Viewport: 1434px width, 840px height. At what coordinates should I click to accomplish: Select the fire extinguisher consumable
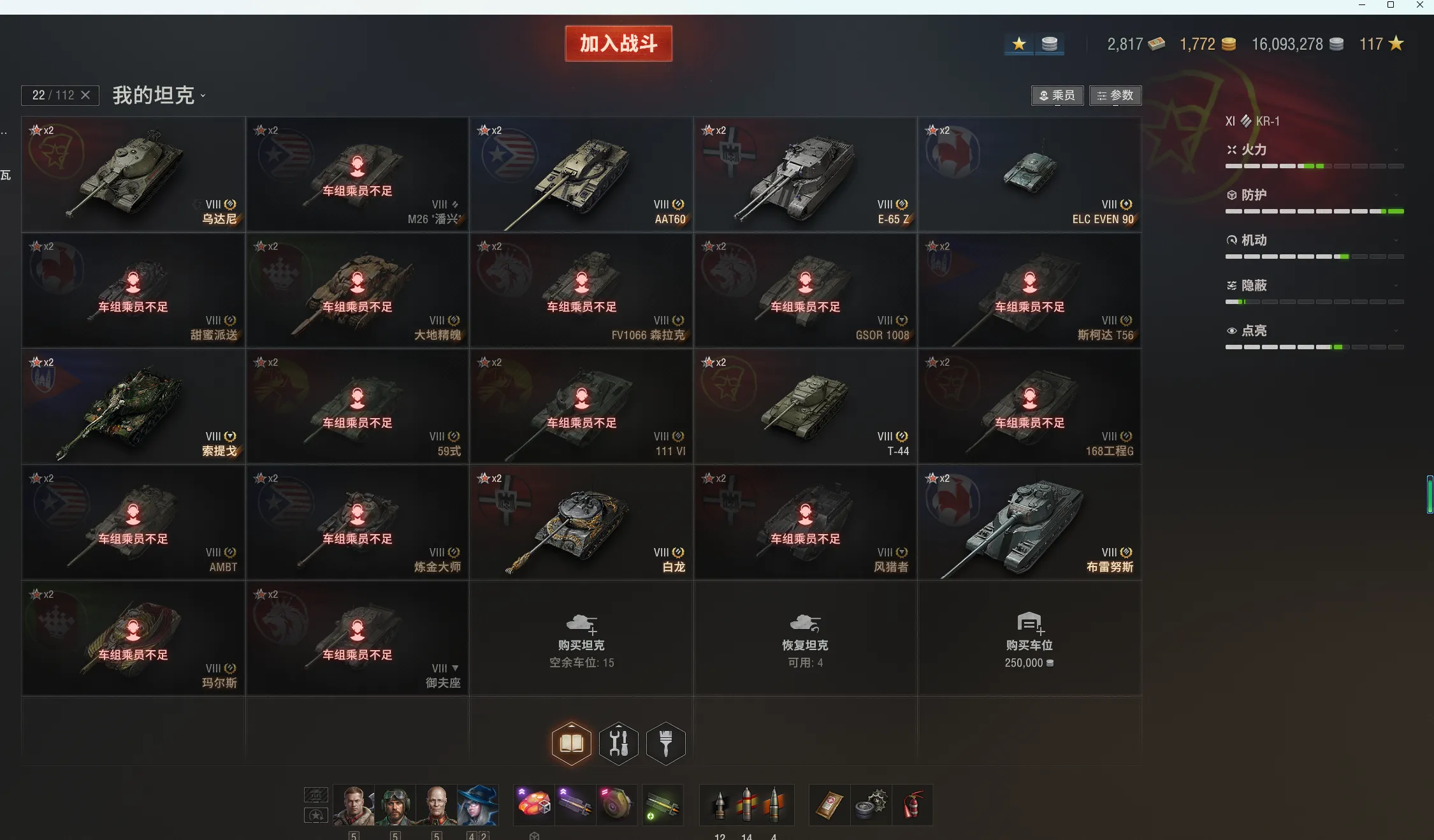(x=913, y=805)
